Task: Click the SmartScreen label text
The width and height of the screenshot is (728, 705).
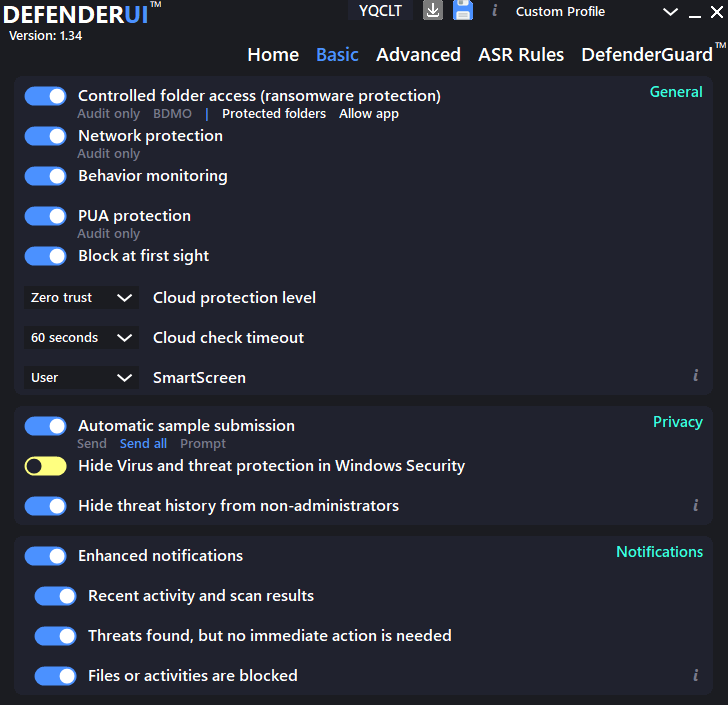Action: (200, 378)
